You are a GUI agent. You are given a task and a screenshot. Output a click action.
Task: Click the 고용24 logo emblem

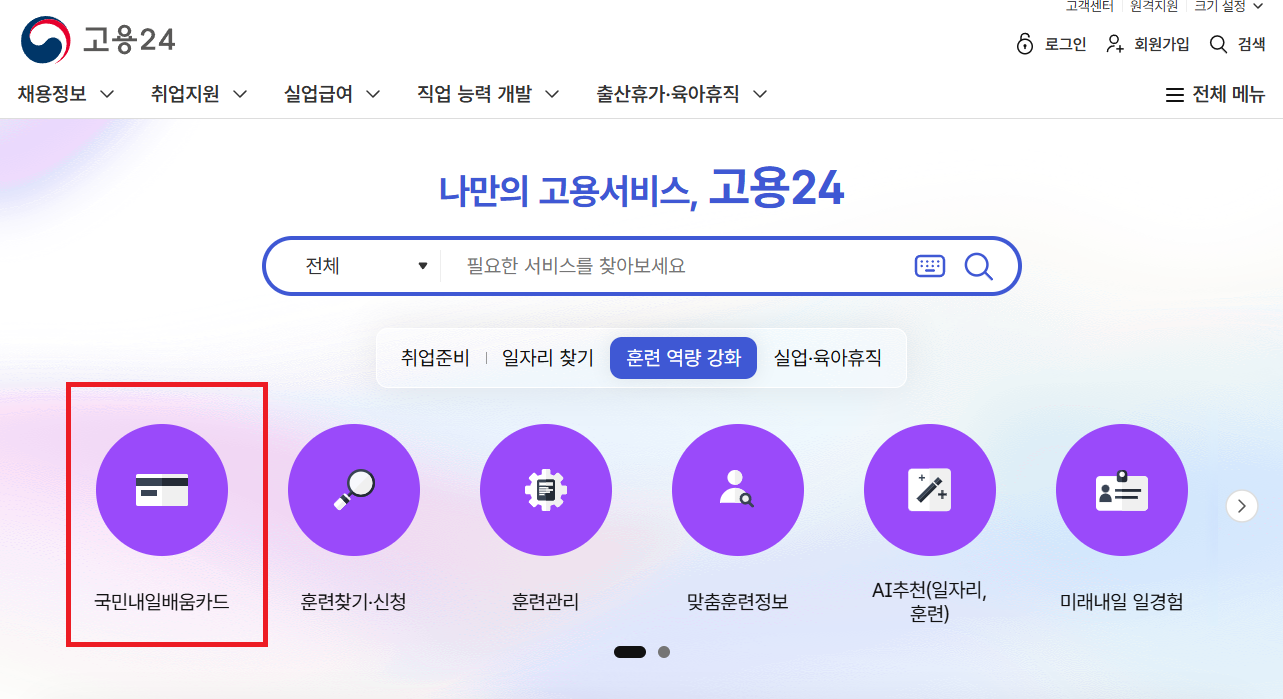point(45,40)
